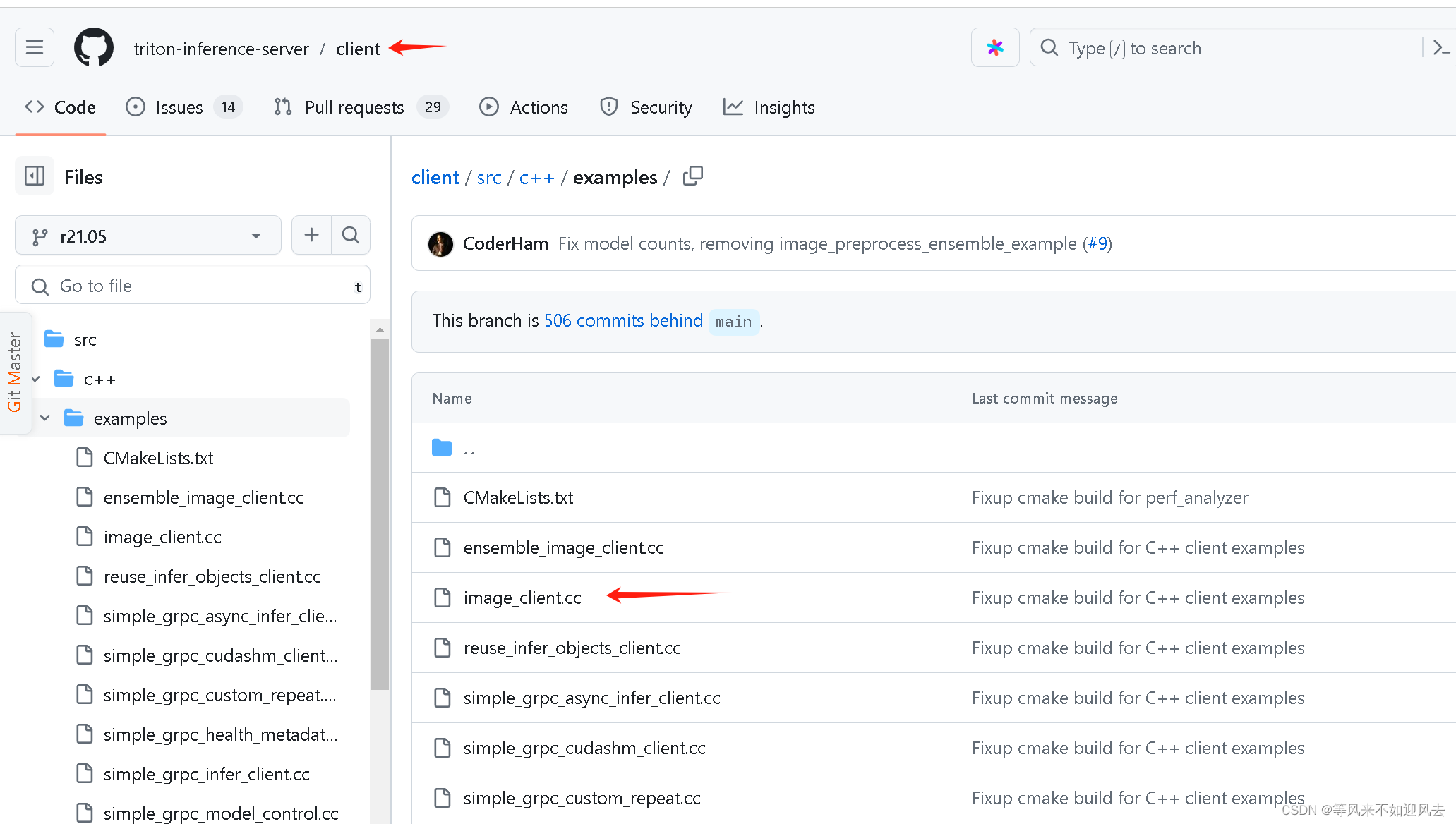Click the file tree scroll-up arrow

[380, 329]
